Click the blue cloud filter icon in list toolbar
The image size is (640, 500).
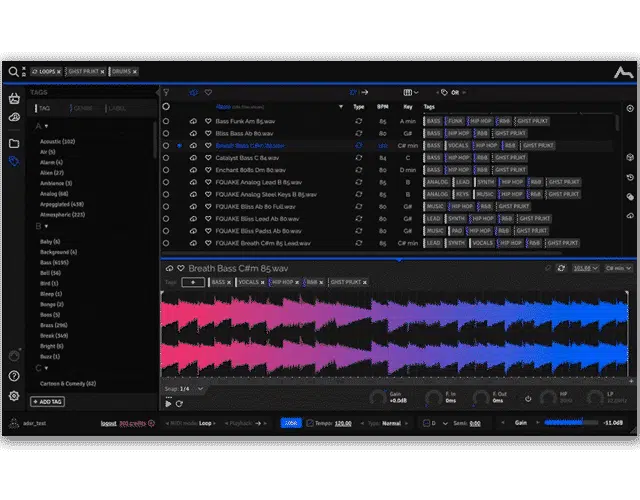coord(193,93)
